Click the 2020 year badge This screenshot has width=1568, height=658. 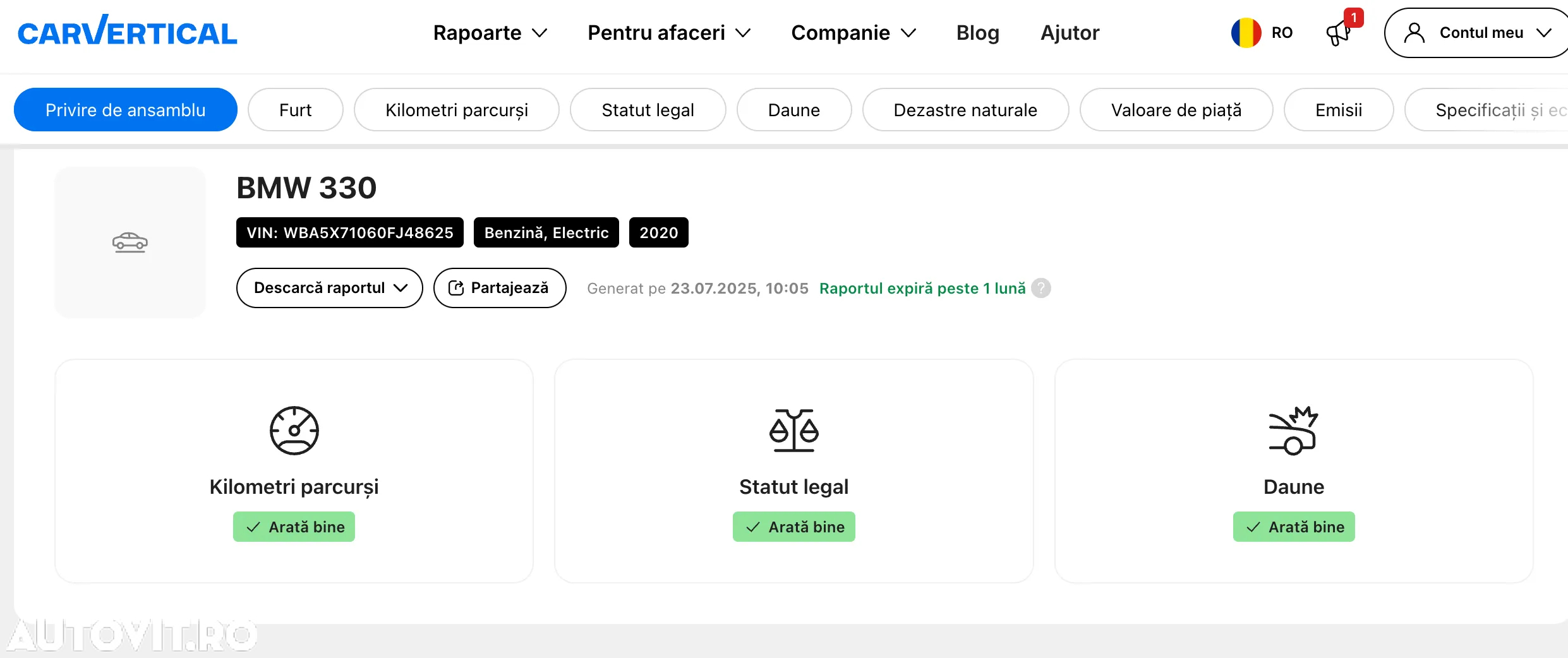pyautogui.click(x=659, y=232)
